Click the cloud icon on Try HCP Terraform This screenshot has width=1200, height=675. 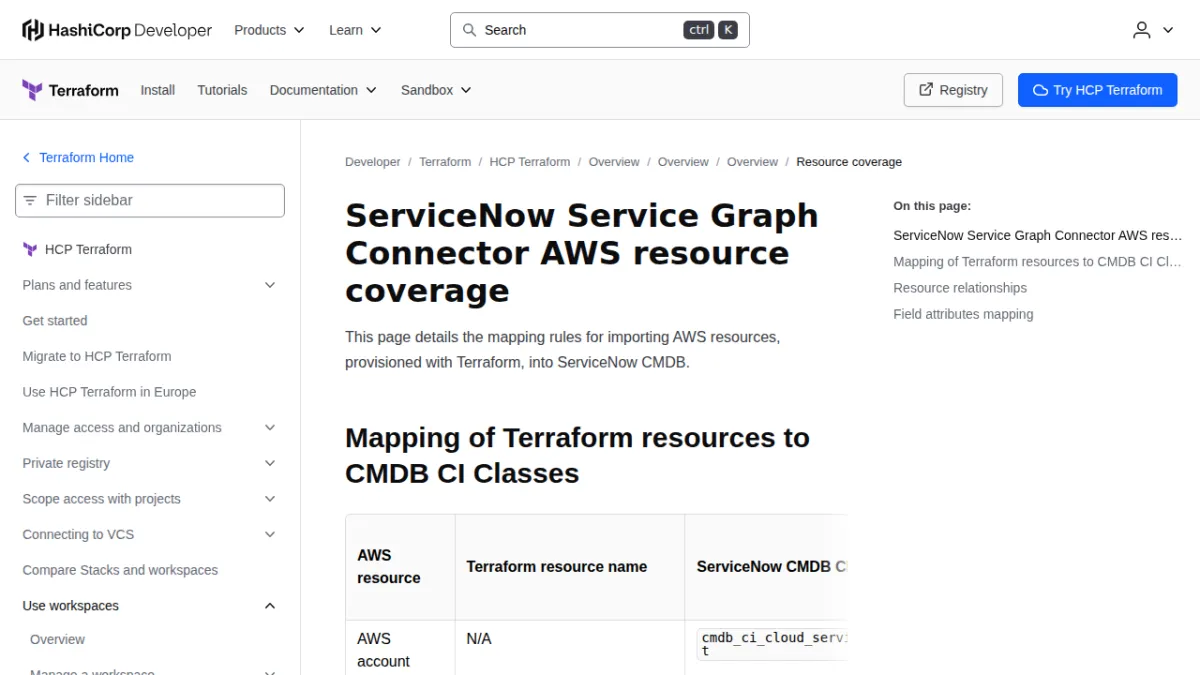point(1040,90)
